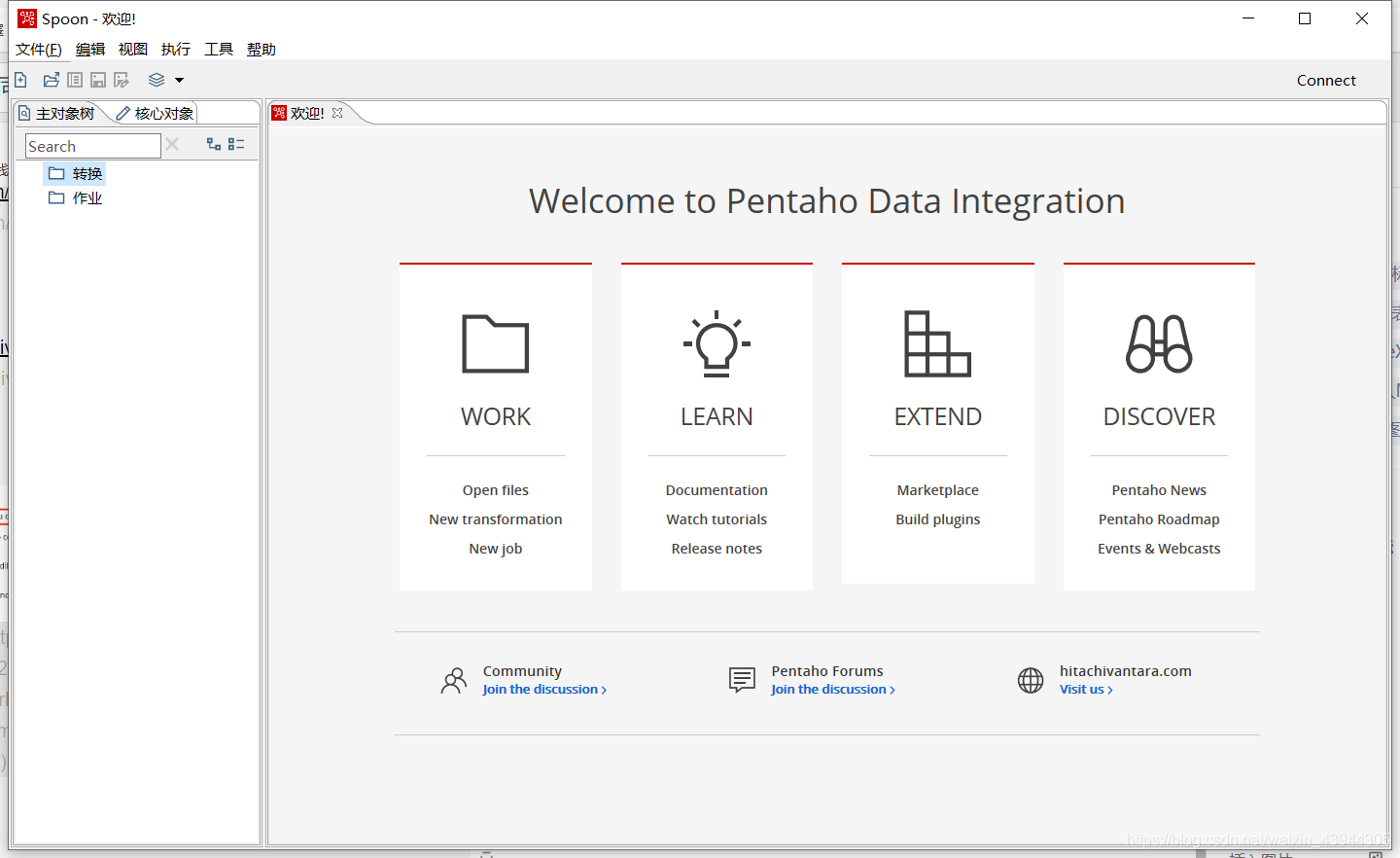This screenshot has width=1400, height=858.
Task: Open the Documentation link
Action: pos(717,490)
